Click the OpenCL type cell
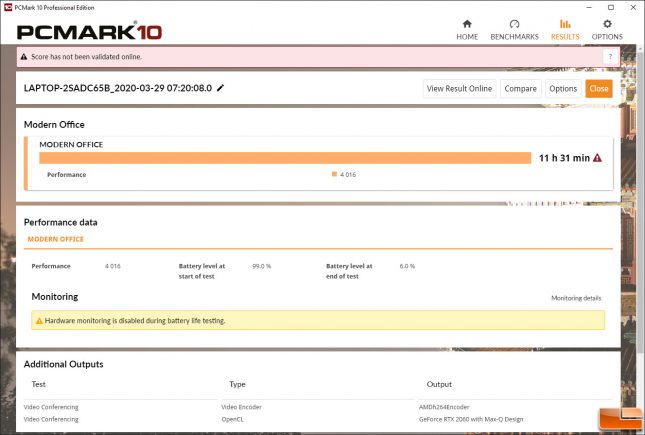 coord(232,419)
